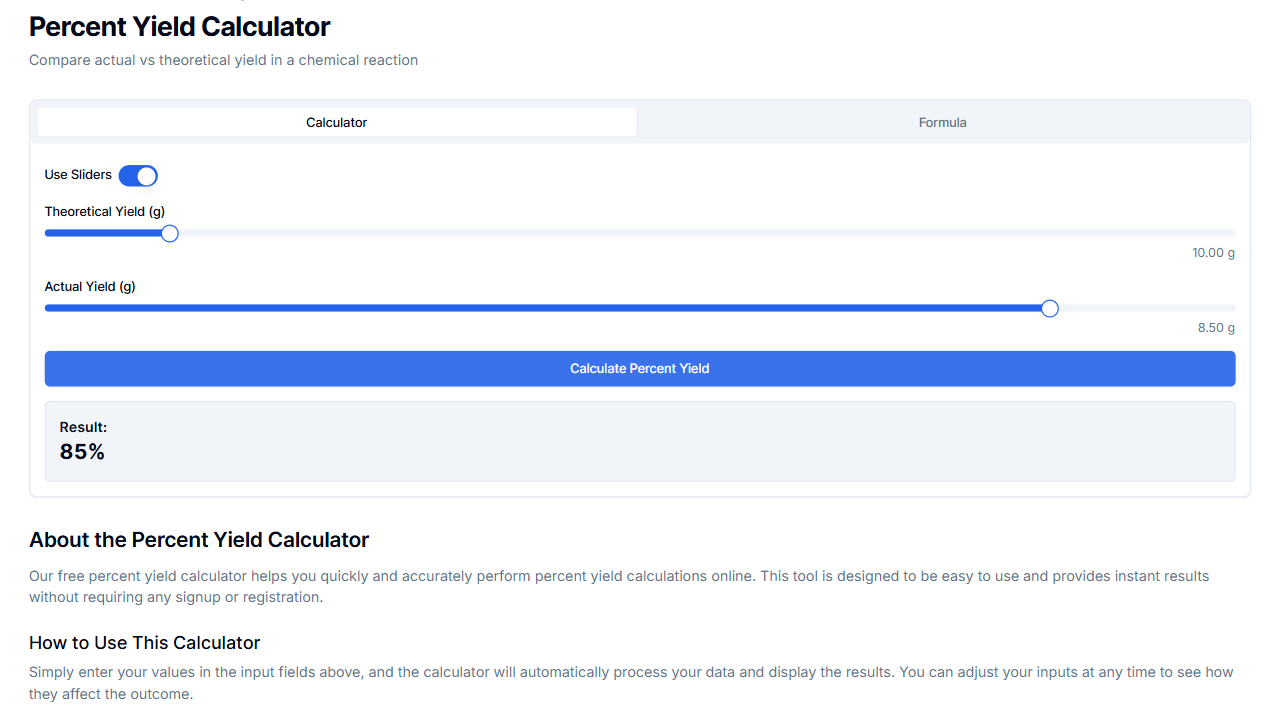Screen dimensions: 1280x720
Task: Click the 8.50 g value label
Action: [1216, 327]
